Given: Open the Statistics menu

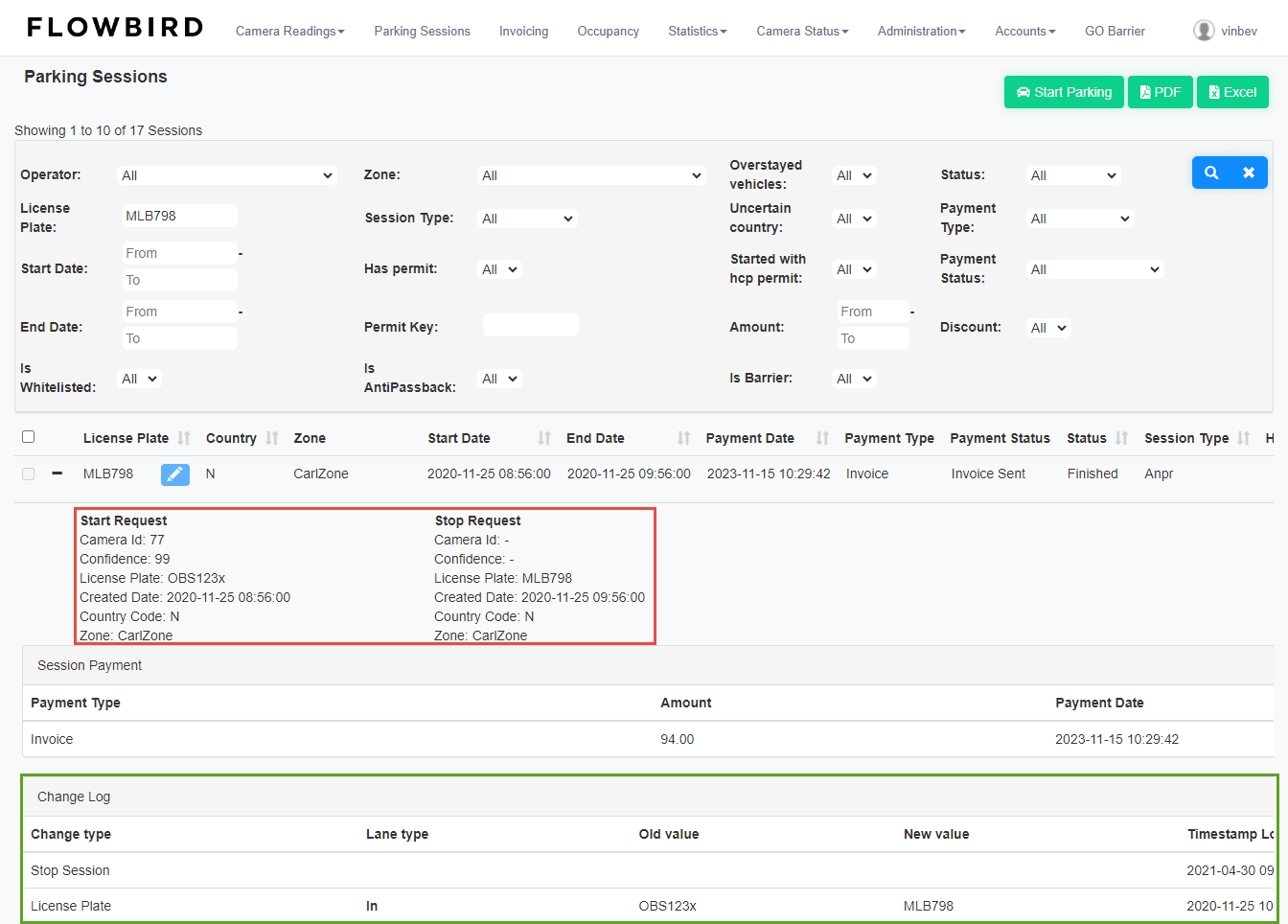Looking at the screenshot, I should tap(698, 31).
